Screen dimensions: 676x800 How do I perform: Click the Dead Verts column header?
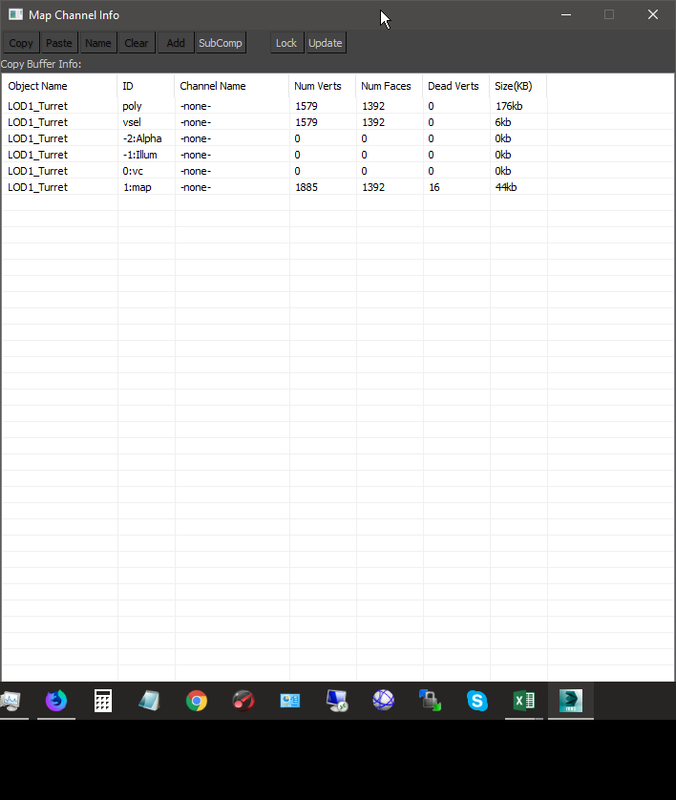click(x=454, y=86)
